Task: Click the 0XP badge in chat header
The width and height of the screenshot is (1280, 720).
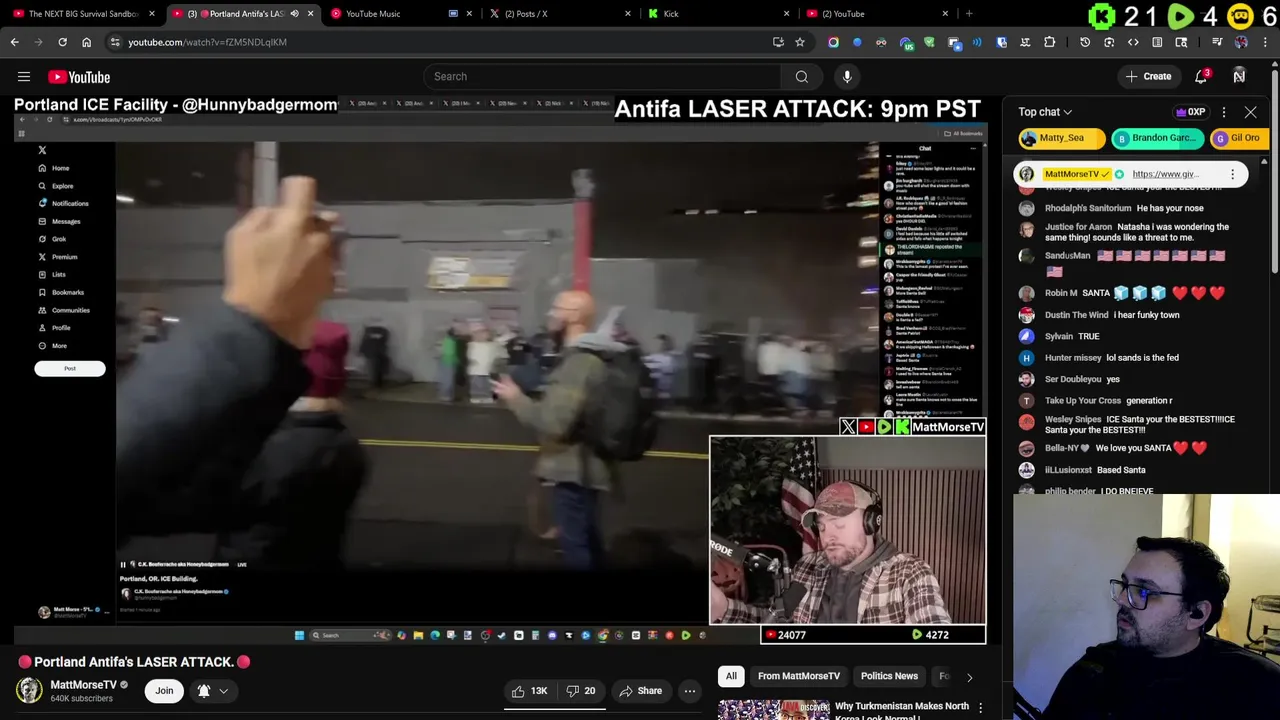Action: (x=1191, y=112)
